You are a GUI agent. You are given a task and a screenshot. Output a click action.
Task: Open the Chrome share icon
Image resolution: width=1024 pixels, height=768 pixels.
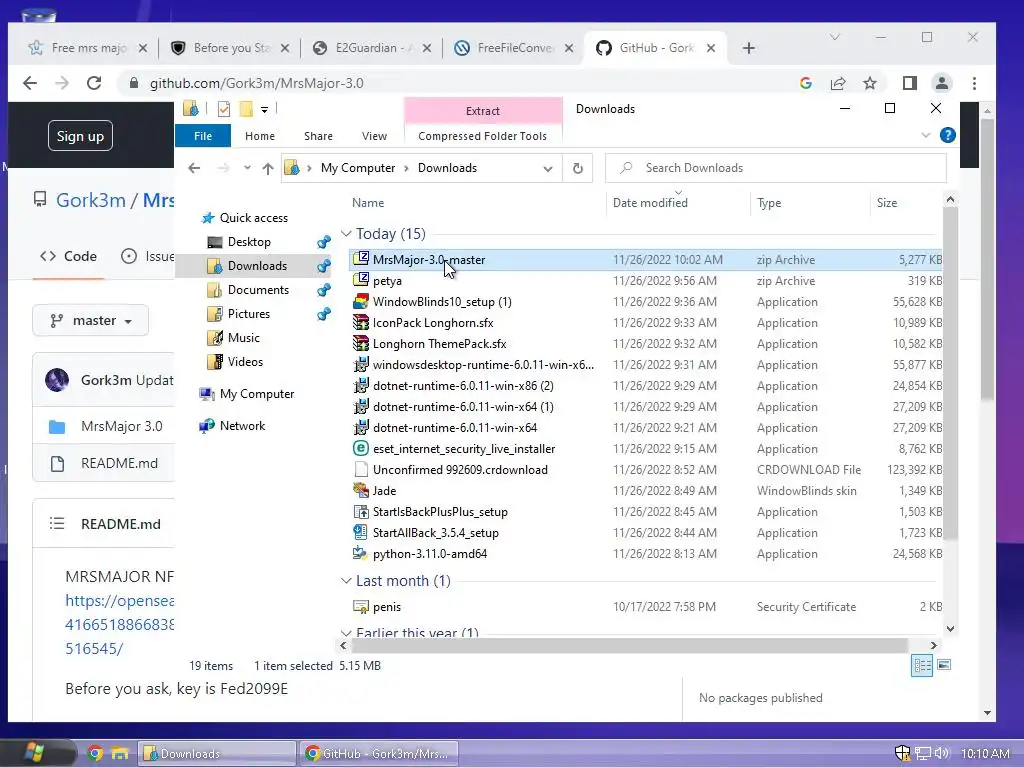(838, 83)
